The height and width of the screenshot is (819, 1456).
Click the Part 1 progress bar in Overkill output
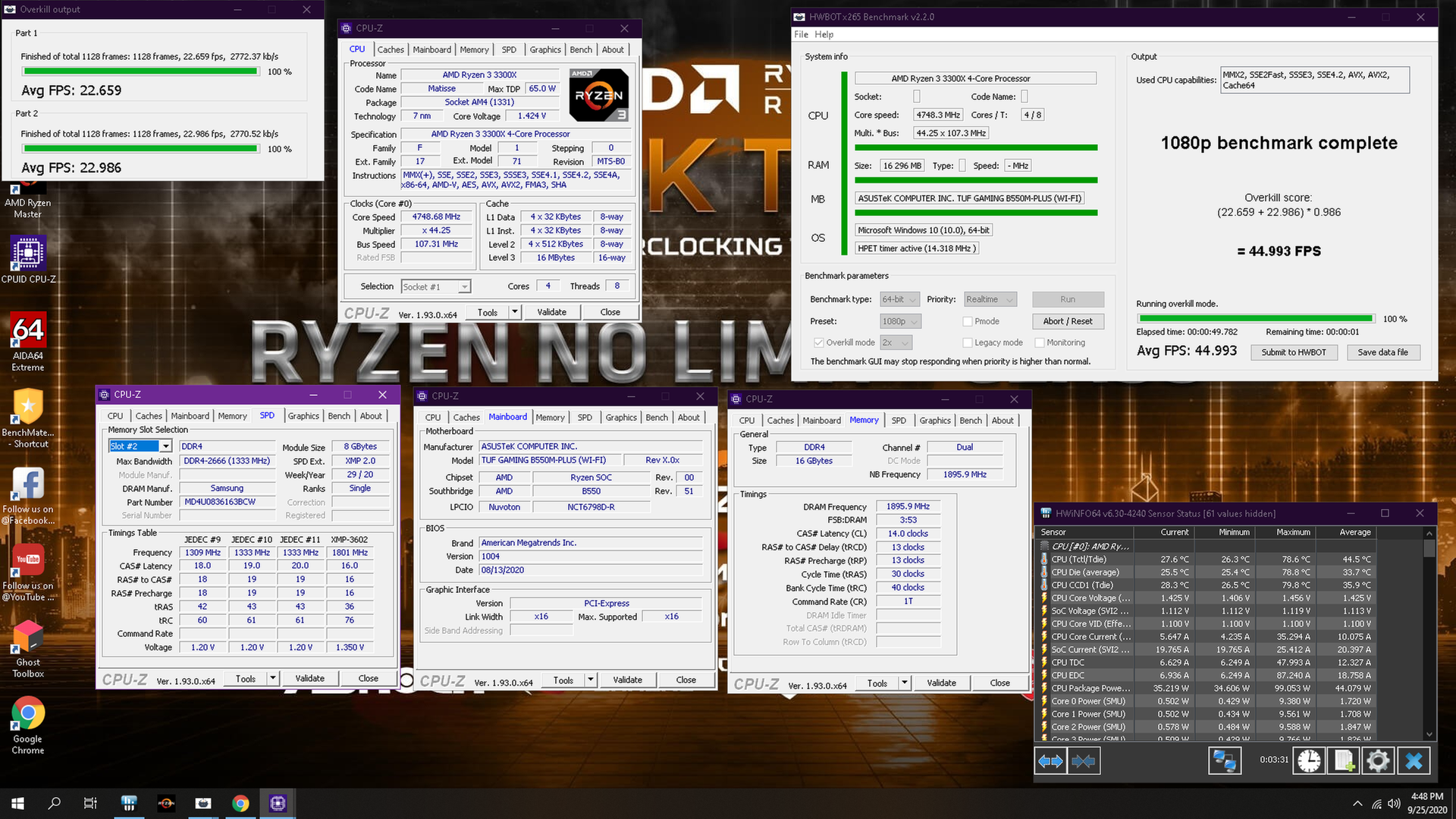(x=141, y=71)
